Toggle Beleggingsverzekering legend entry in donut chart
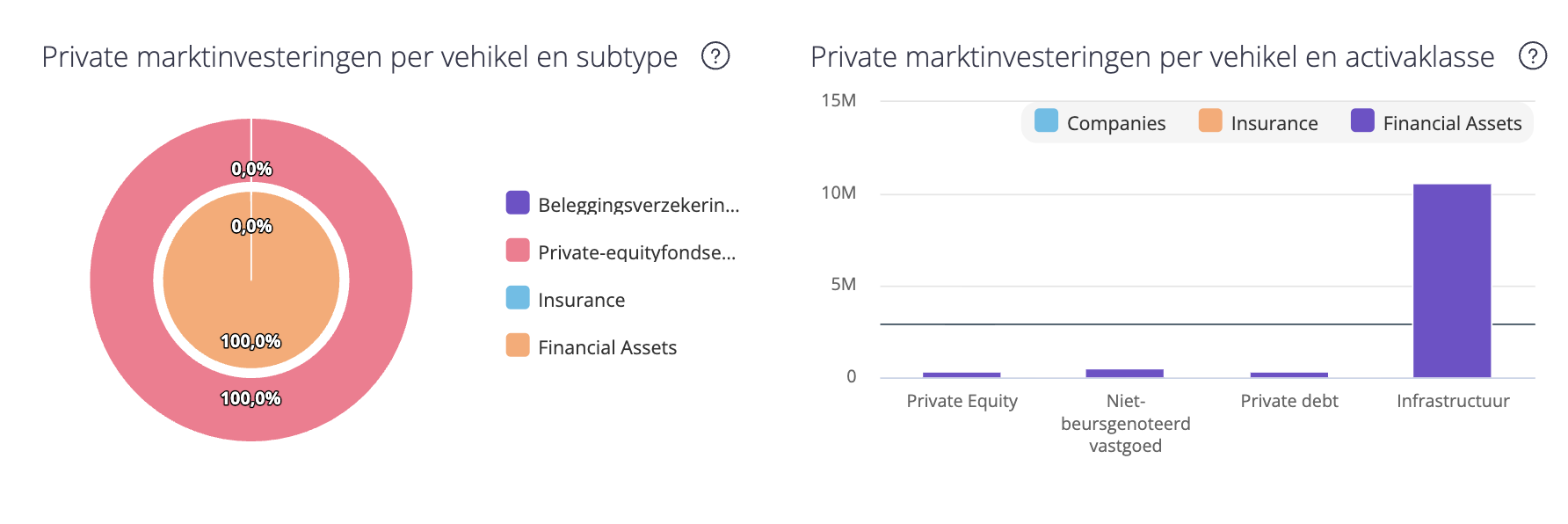The width and height of the screenshot is (1568, 524). 638,205
